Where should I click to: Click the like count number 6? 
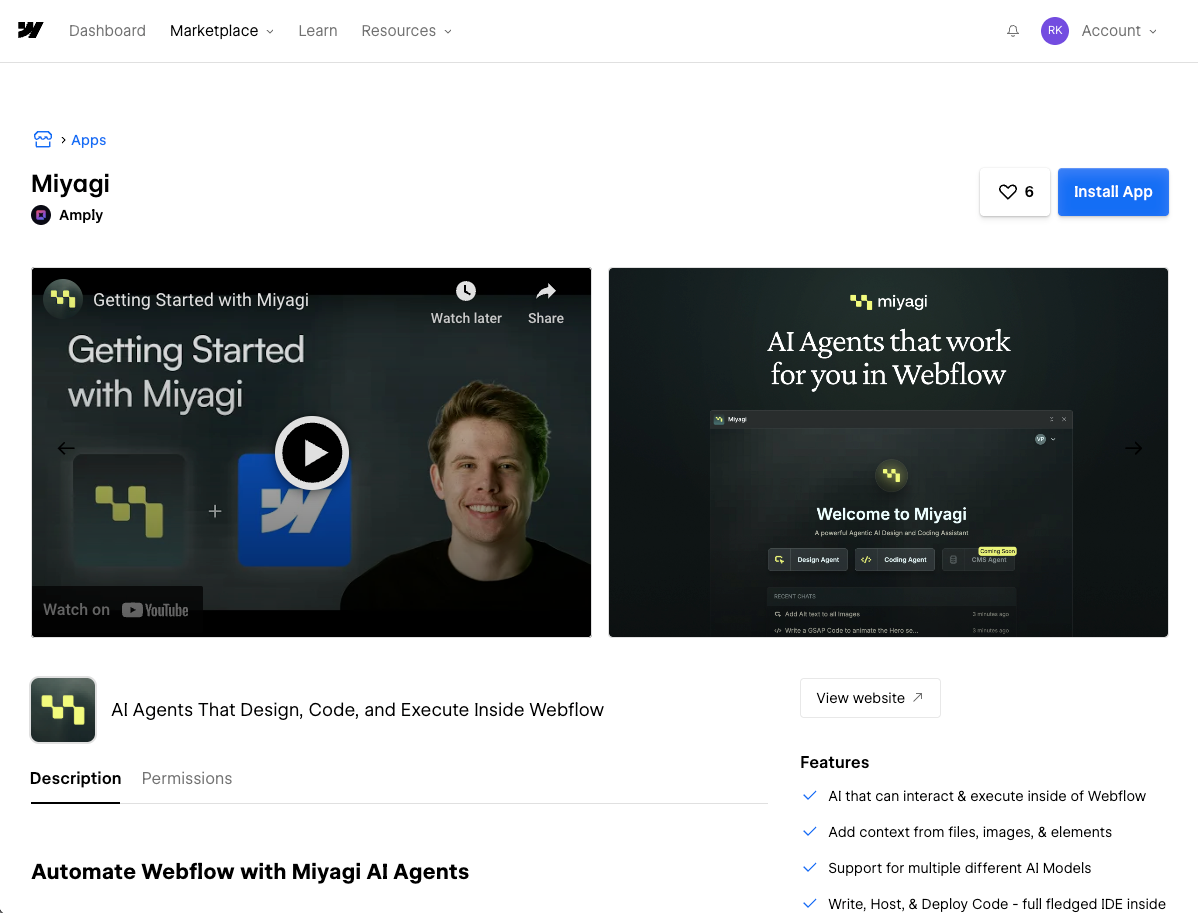[x=1029, y=192]
